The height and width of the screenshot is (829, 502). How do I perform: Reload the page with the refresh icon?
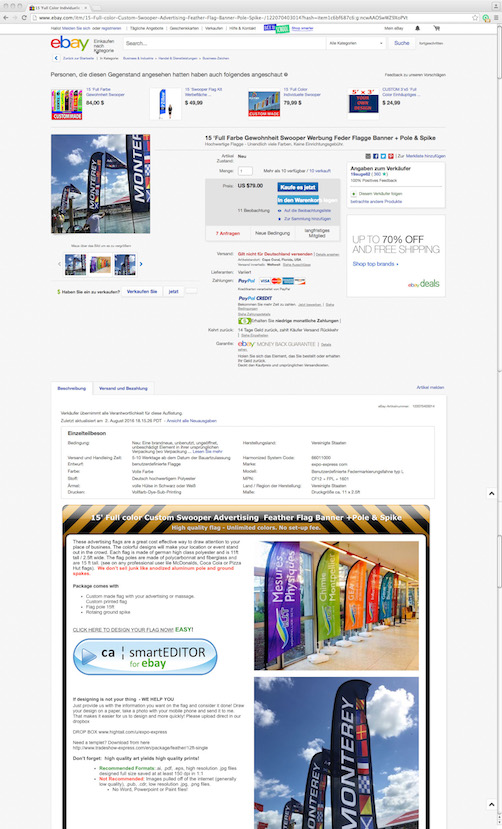[x=24, y=17]
